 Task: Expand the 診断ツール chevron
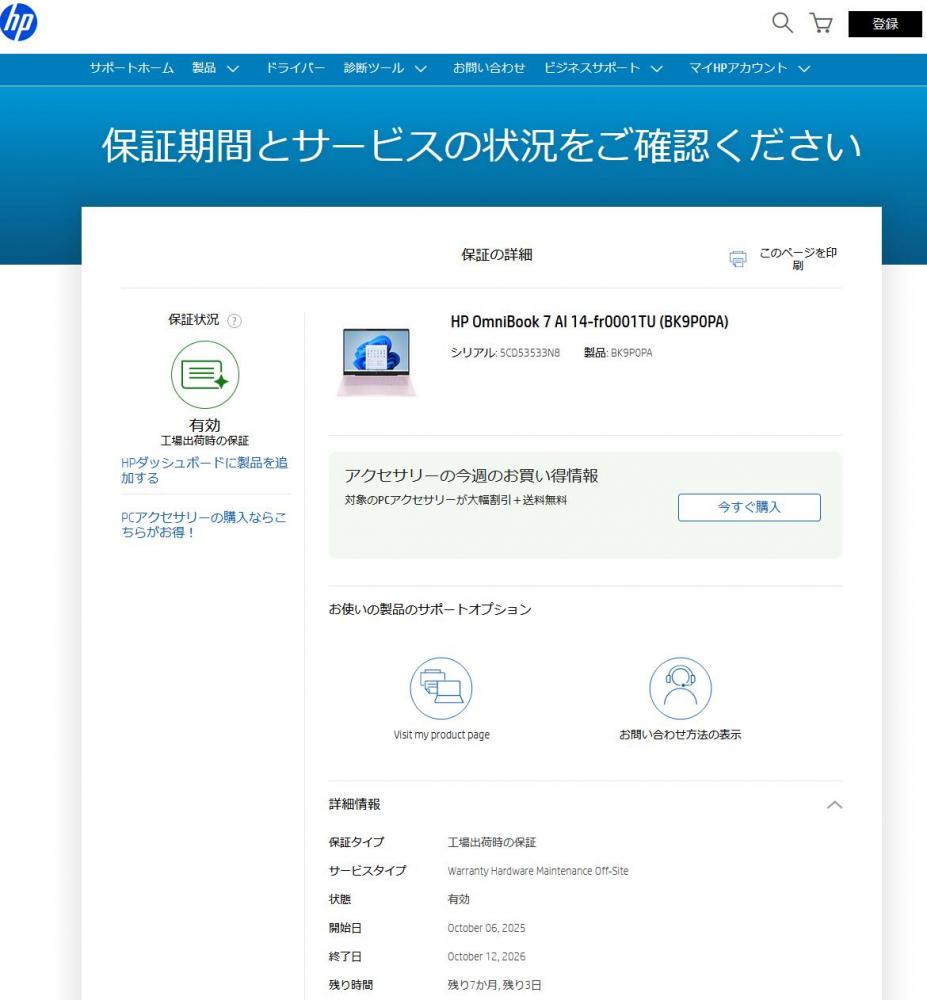(x=421, y=68)
